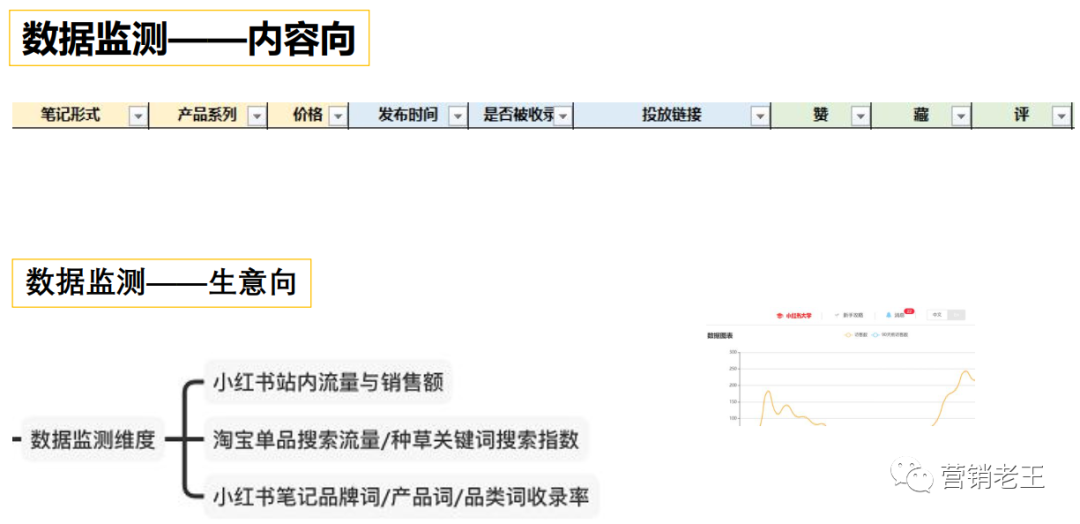Select the 数据监测维度 mind map root node
1080x524 pixels.
tap(93, 439)
